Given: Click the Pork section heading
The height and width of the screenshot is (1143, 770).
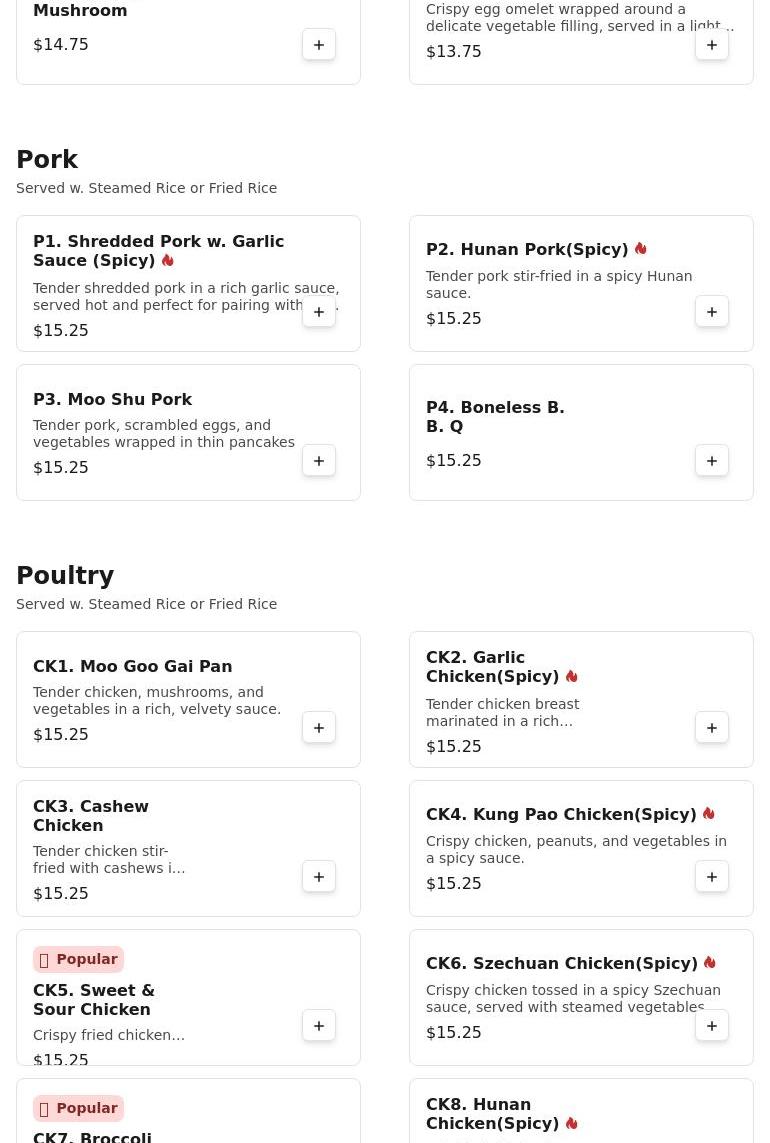Looking at the screenshot, I should 47,160.
